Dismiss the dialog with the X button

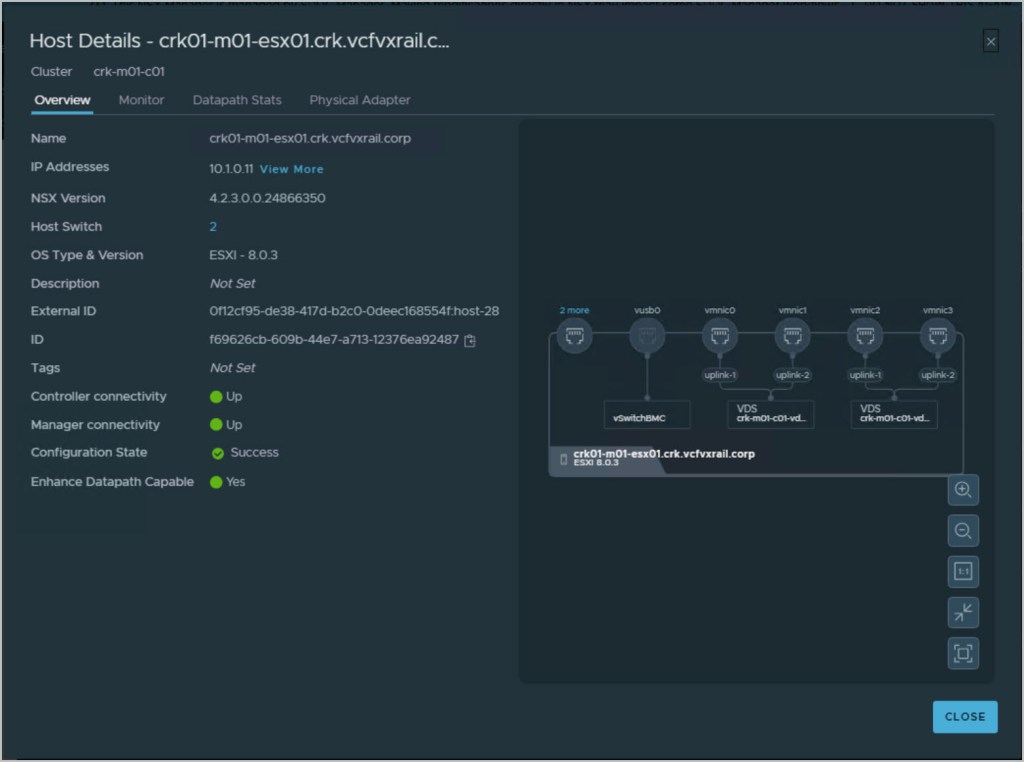(990, 41)
